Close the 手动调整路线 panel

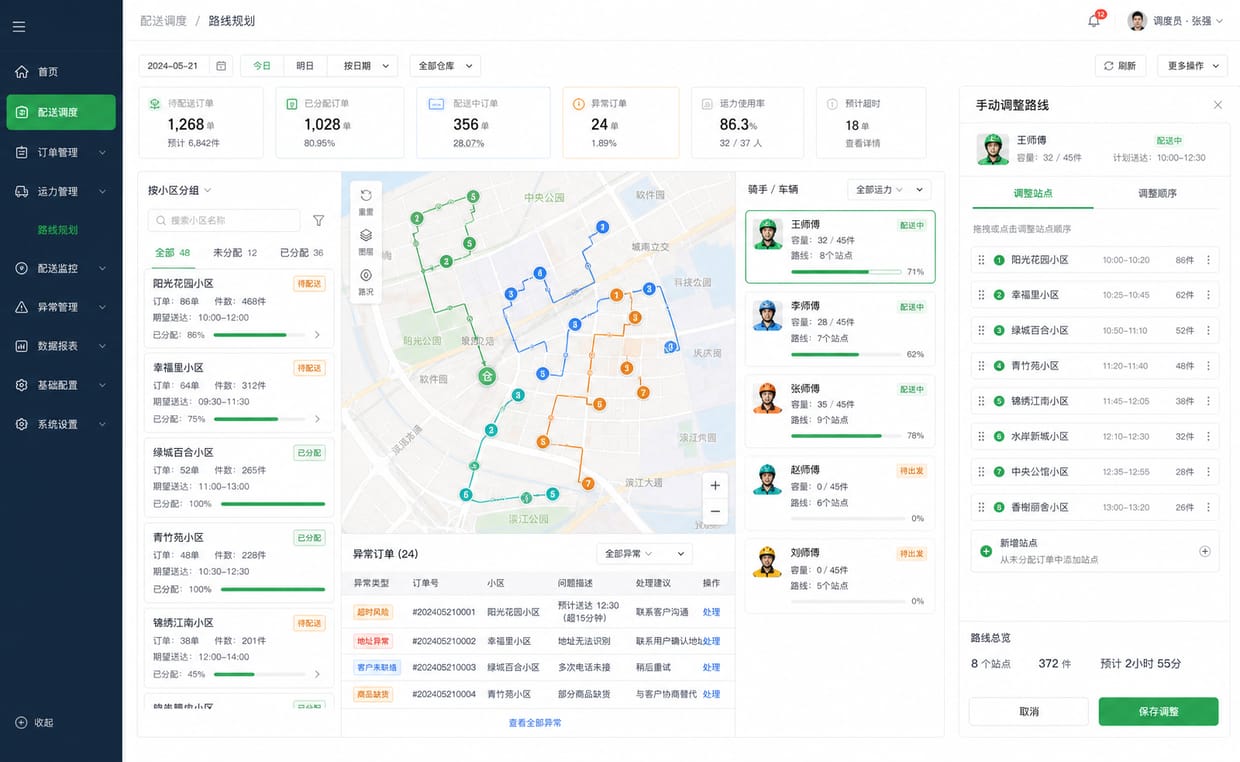click(x=1217, y=105)
